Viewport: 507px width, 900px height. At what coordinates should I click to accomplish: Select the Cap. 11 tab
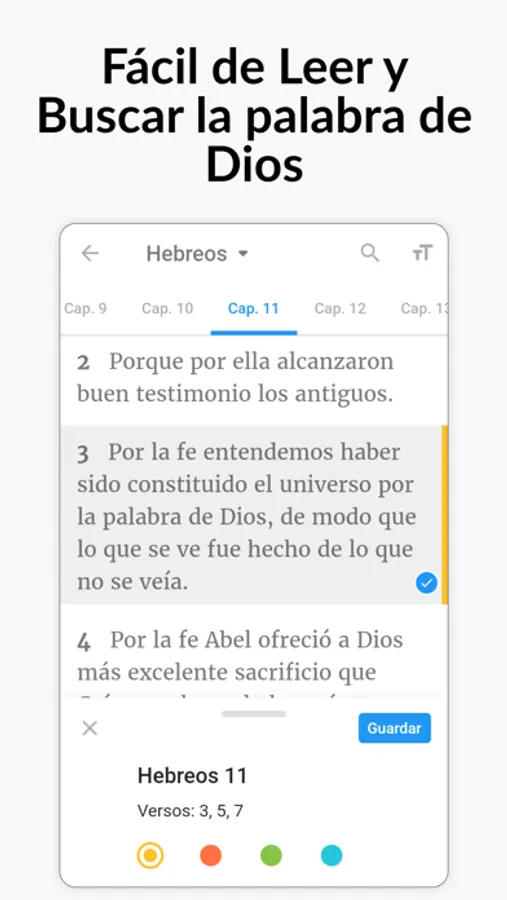(254, 308)
